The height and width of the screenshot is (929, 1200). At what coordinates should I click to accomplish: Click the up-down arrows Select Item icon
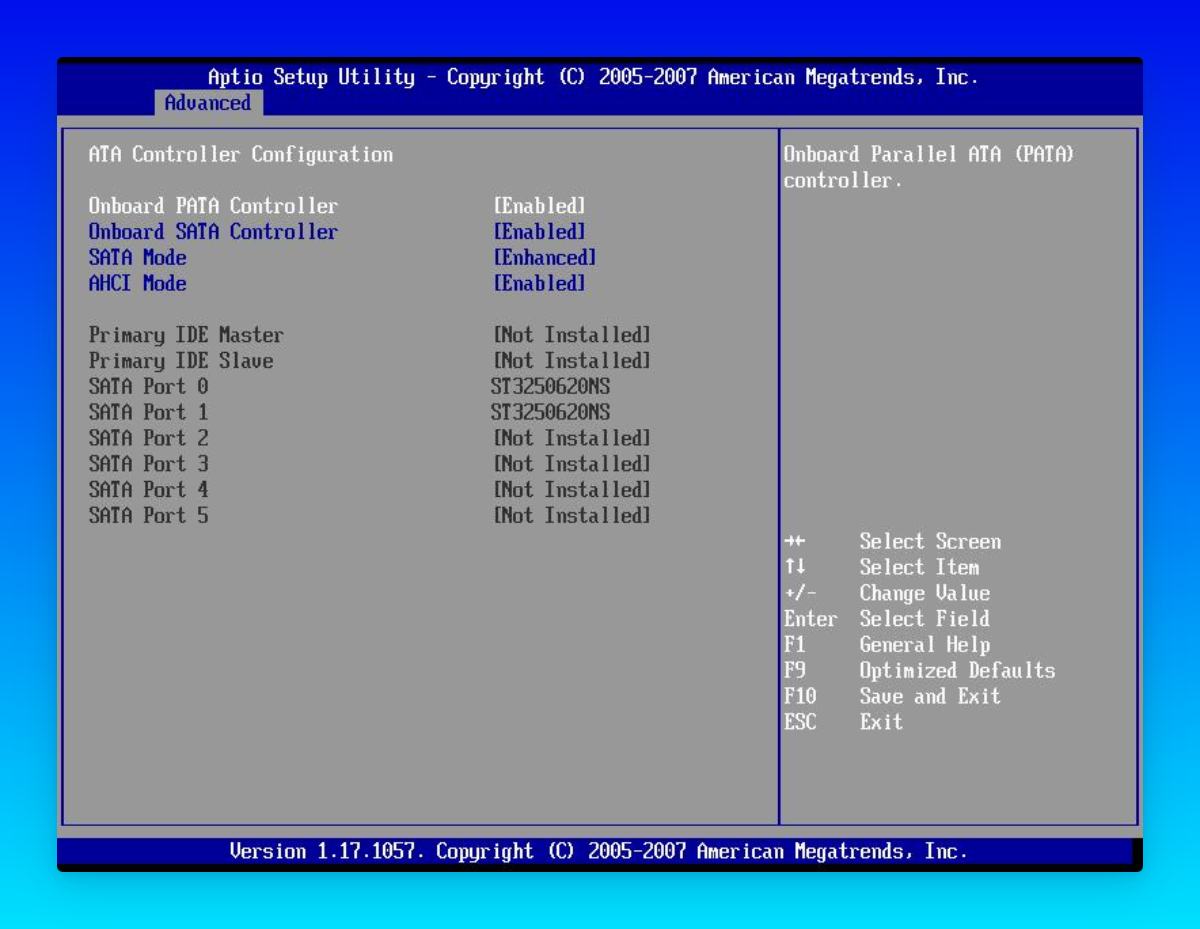point(795,567)
